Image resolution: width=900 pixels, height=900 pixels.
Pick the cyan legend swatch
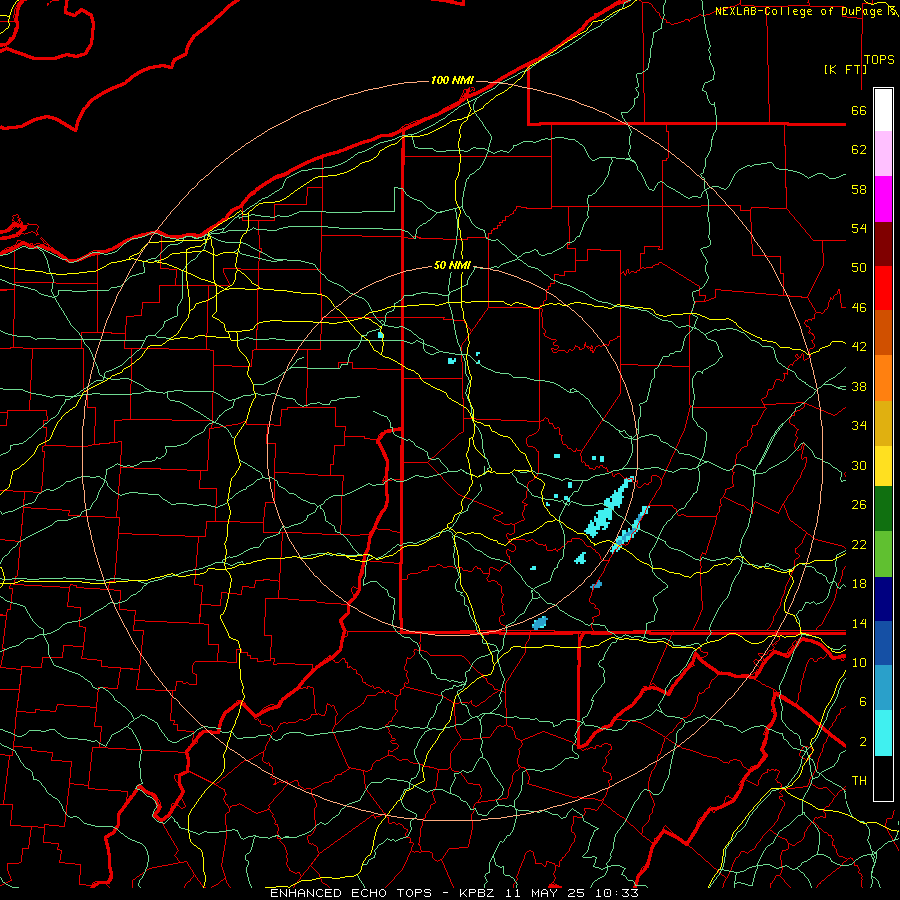tap(883, 733)
